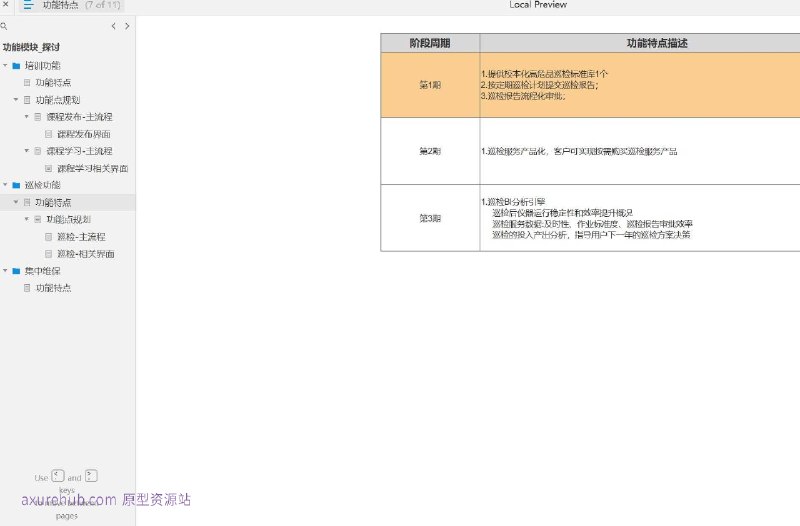Click the 培训功能 folder icon
Screen dimensions: 800x526
tap(16, 66)
